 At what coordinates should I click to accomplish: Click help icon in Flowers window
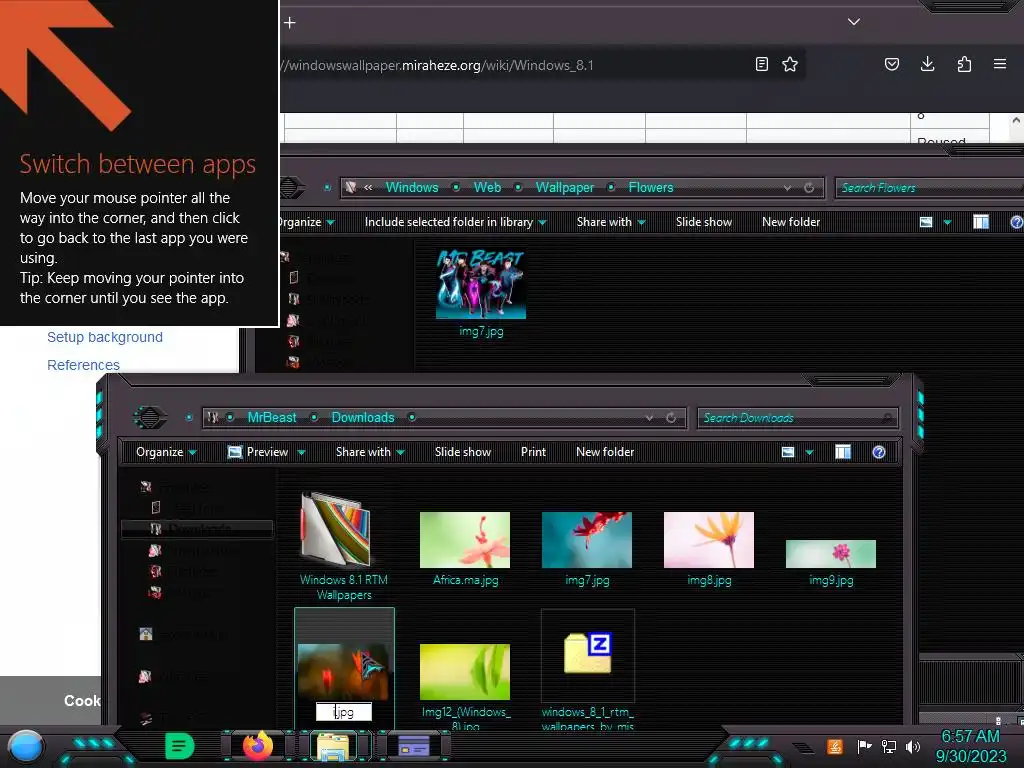click(1017, 222)
